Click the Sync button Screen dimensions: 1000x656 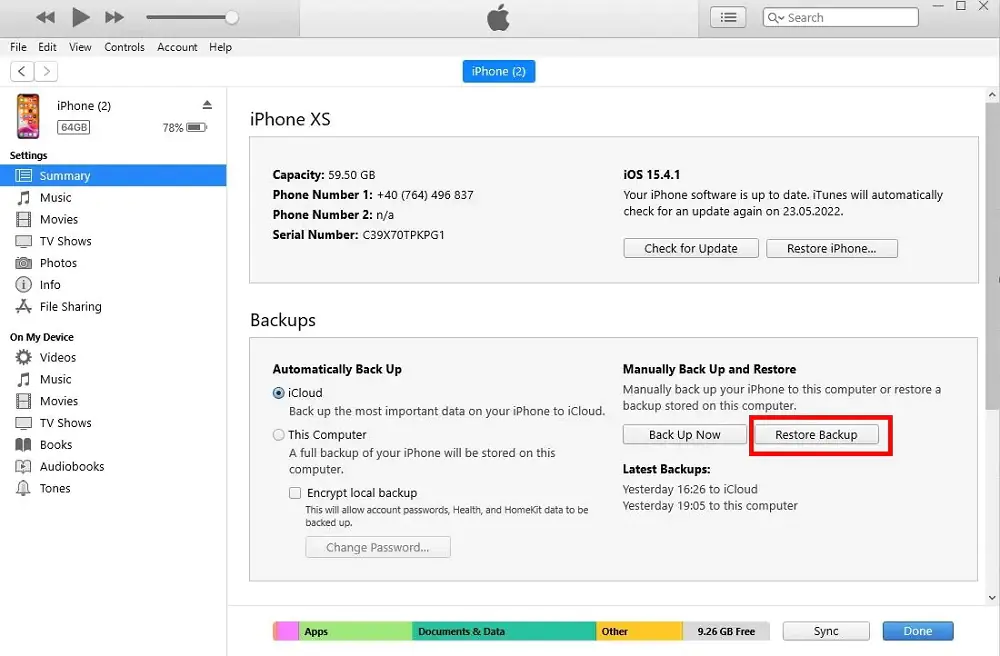click(x=826, y=631)
